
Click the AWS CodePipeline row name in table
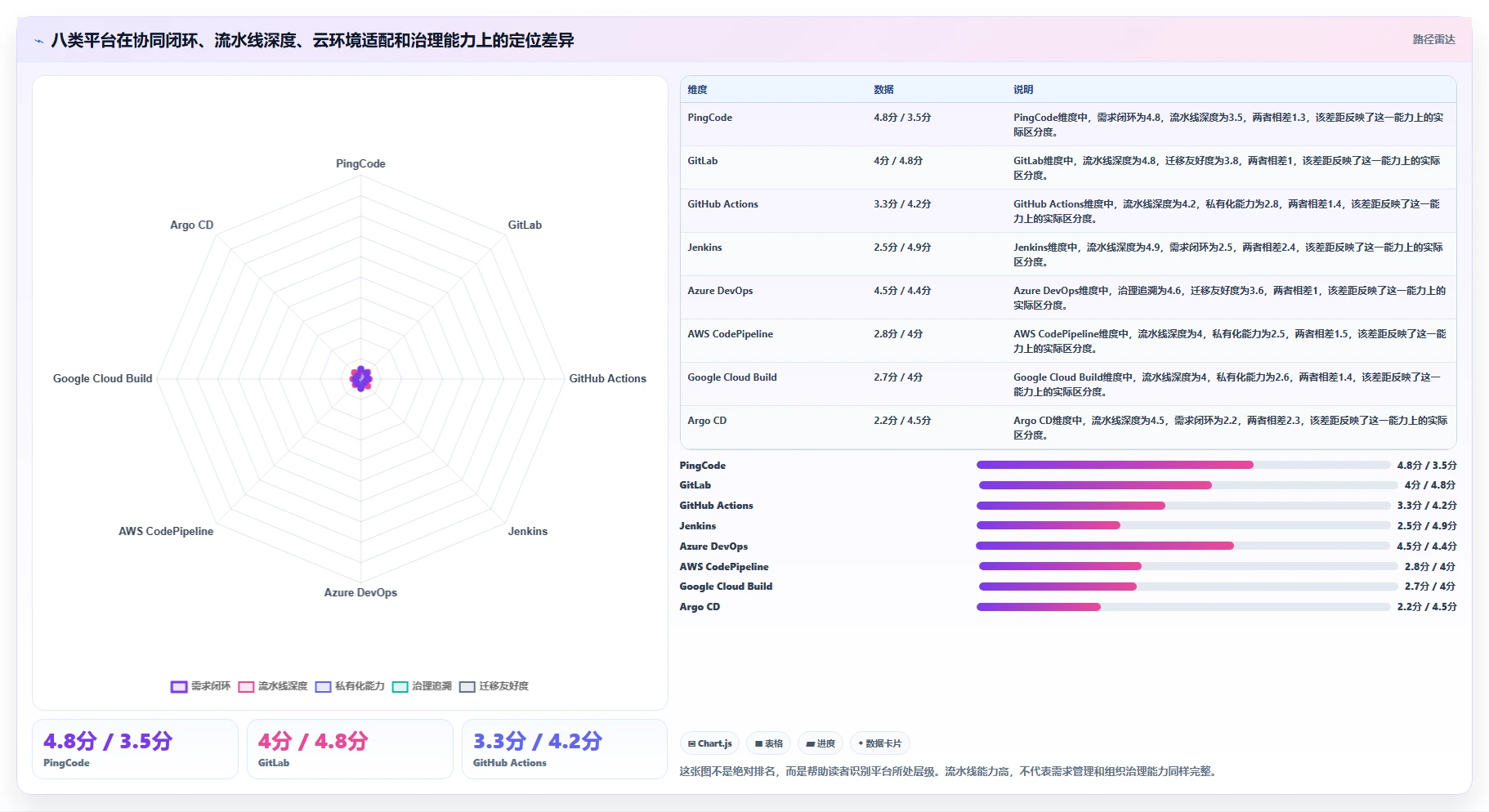point(730,334)
